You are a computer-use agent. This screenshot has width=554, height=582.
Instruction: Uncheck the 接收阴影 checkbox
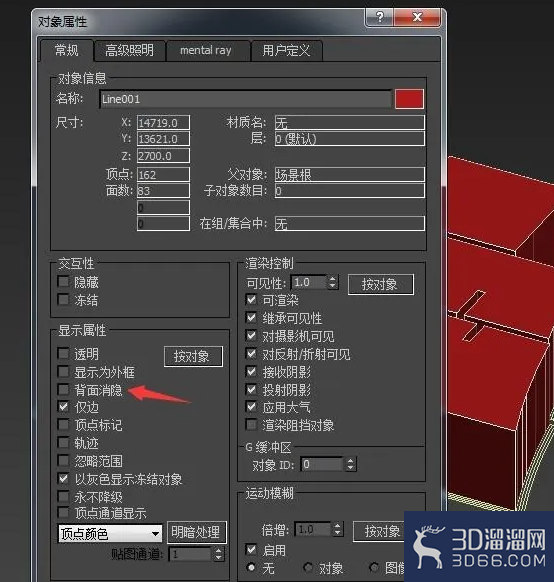click(x=251, y=371)
